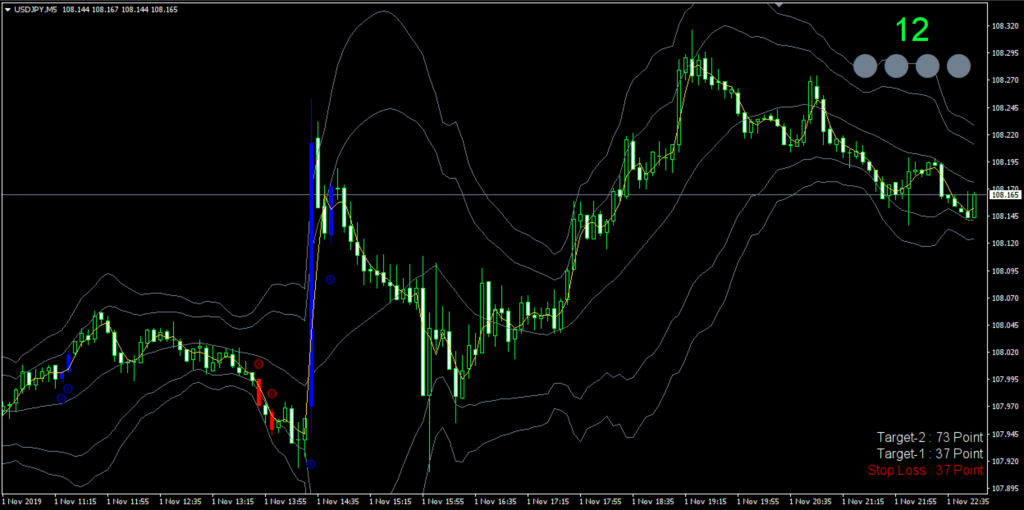Click the 108.320 price scale label

click(1004, 27)
